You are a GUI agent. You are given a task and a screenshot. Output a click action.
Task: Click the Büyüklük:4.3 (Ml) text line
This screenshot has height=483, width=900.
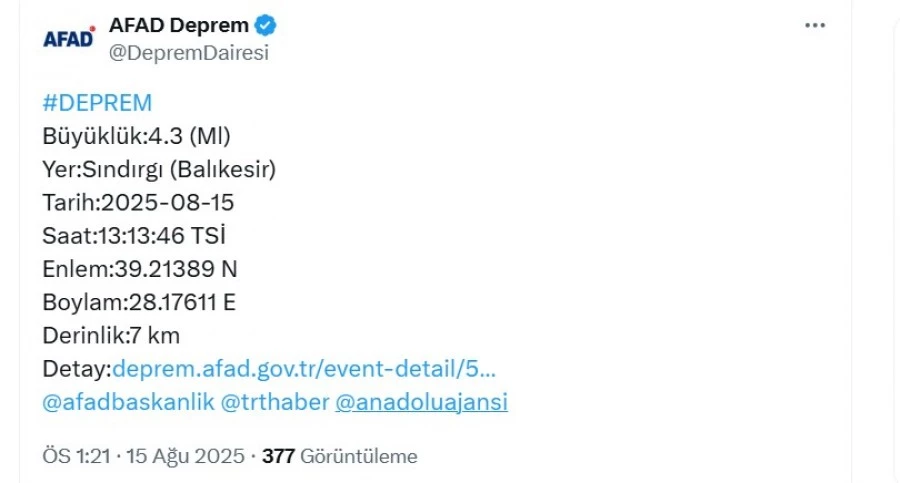(137, 137)
